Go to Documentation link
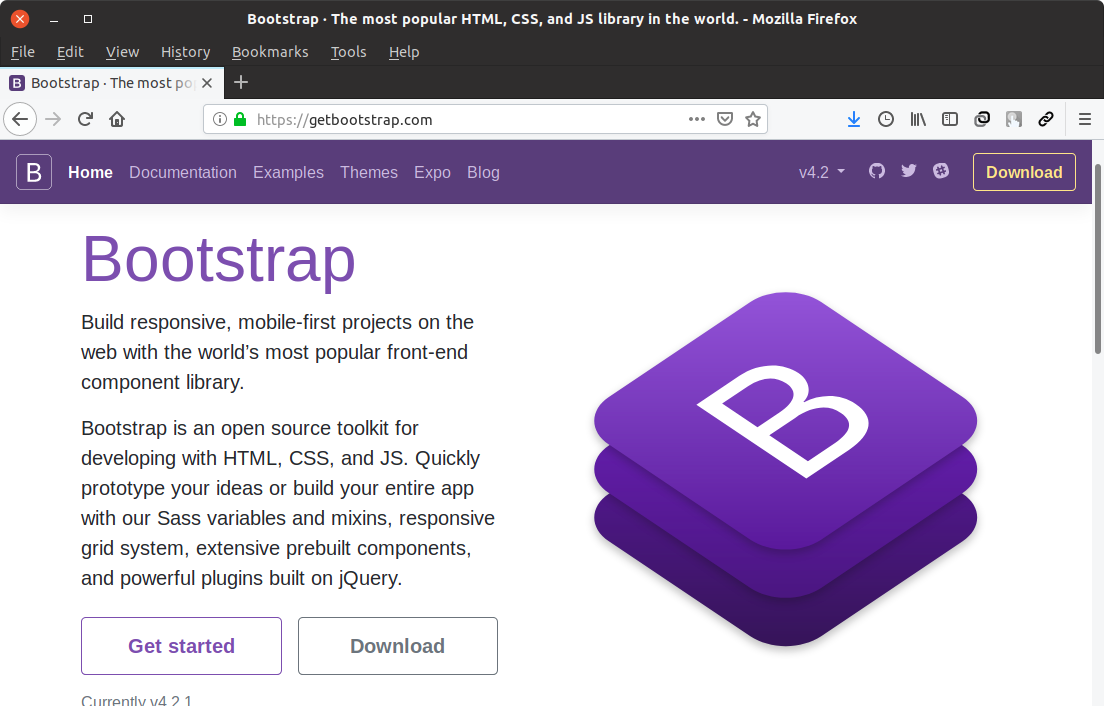1104x706 pixels. pos(183,172)
